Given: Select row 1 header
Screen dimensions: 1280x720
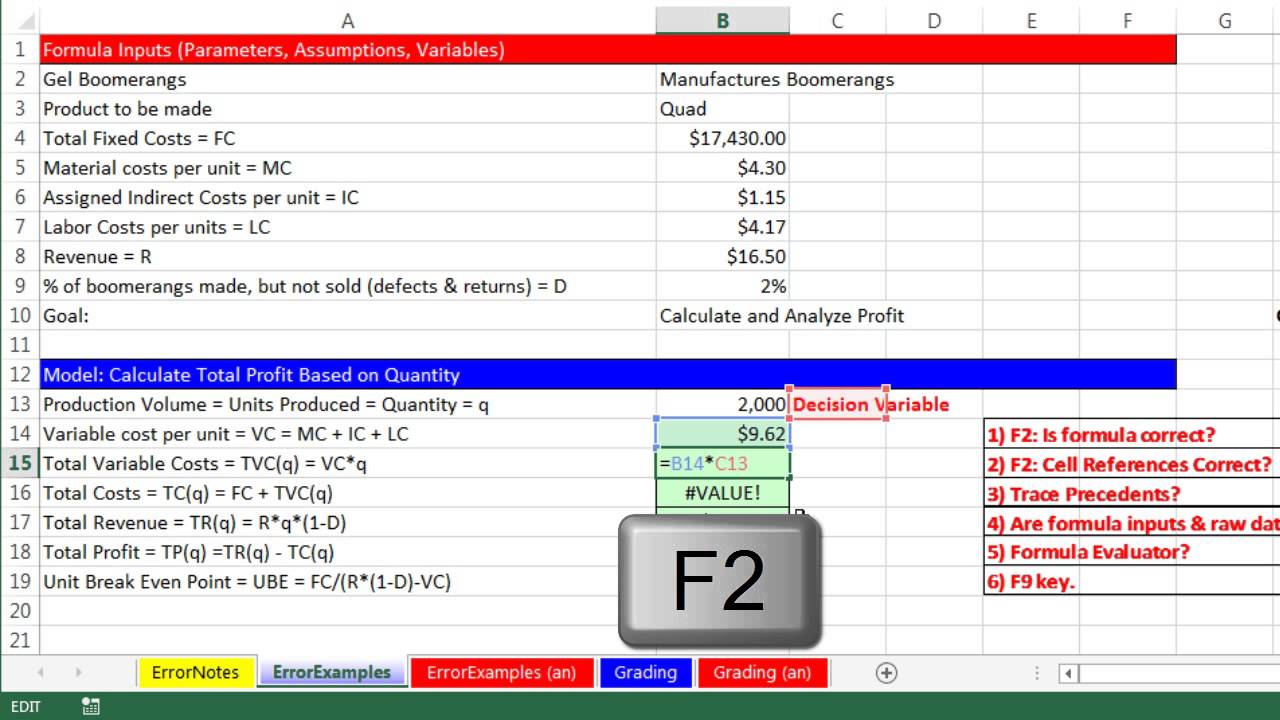Looking at the screenshot, I should pos(20,49).
